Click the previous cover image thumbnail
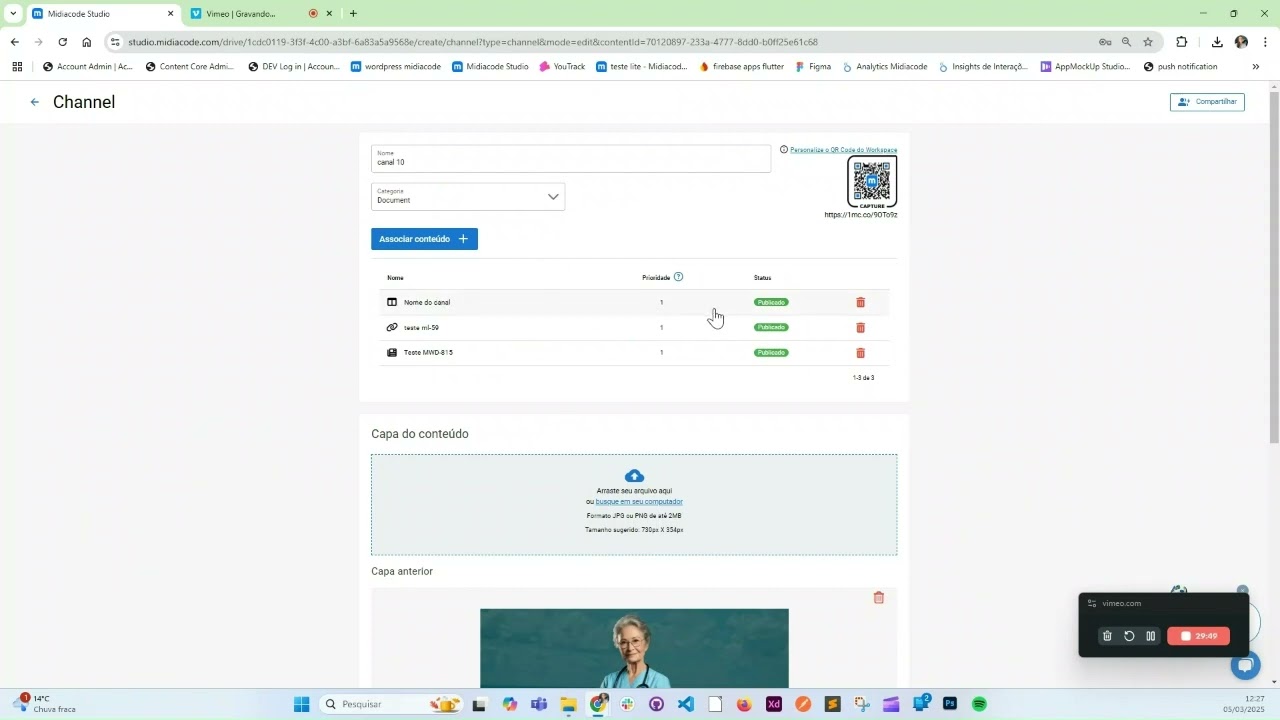Screen dimensions: 1280x720 point(634,648)
